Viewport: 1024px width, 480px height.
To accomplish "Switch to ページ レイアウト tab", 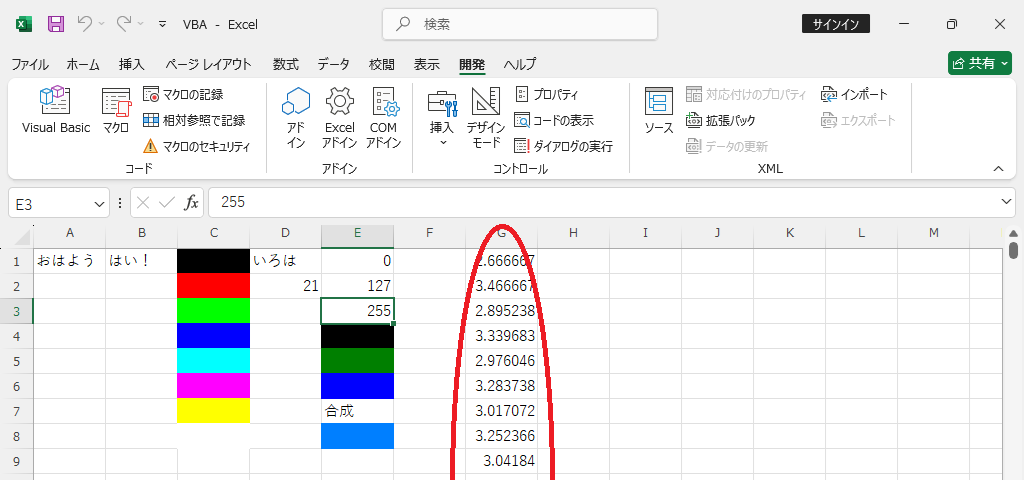I will [208, 64].
